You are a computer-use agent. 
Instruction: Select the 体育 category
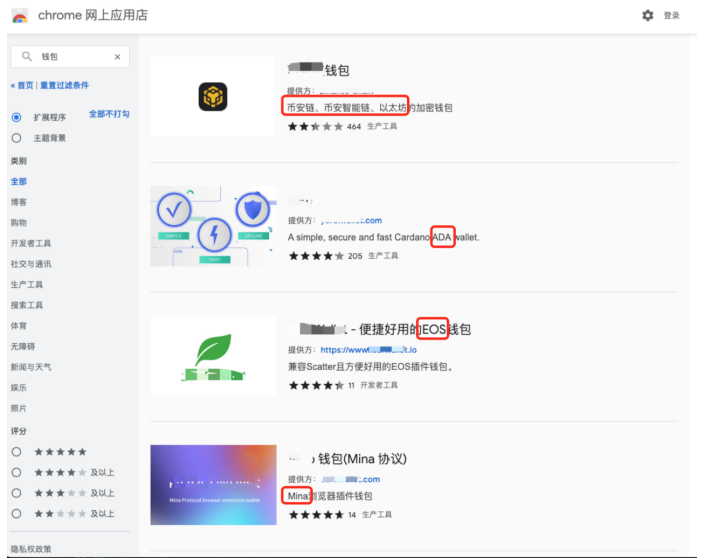click(19, 326)
